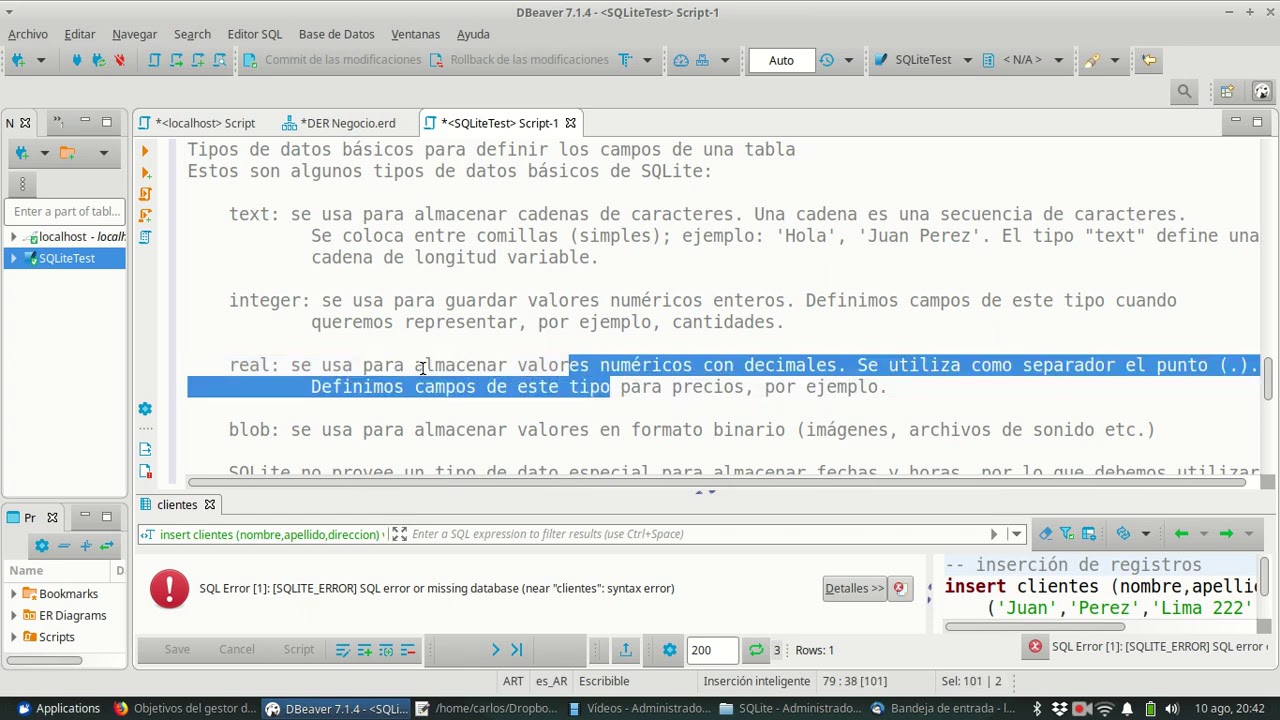1280x720 pixels.
Task: Open the Editor SQL menu
Action: 254,34
